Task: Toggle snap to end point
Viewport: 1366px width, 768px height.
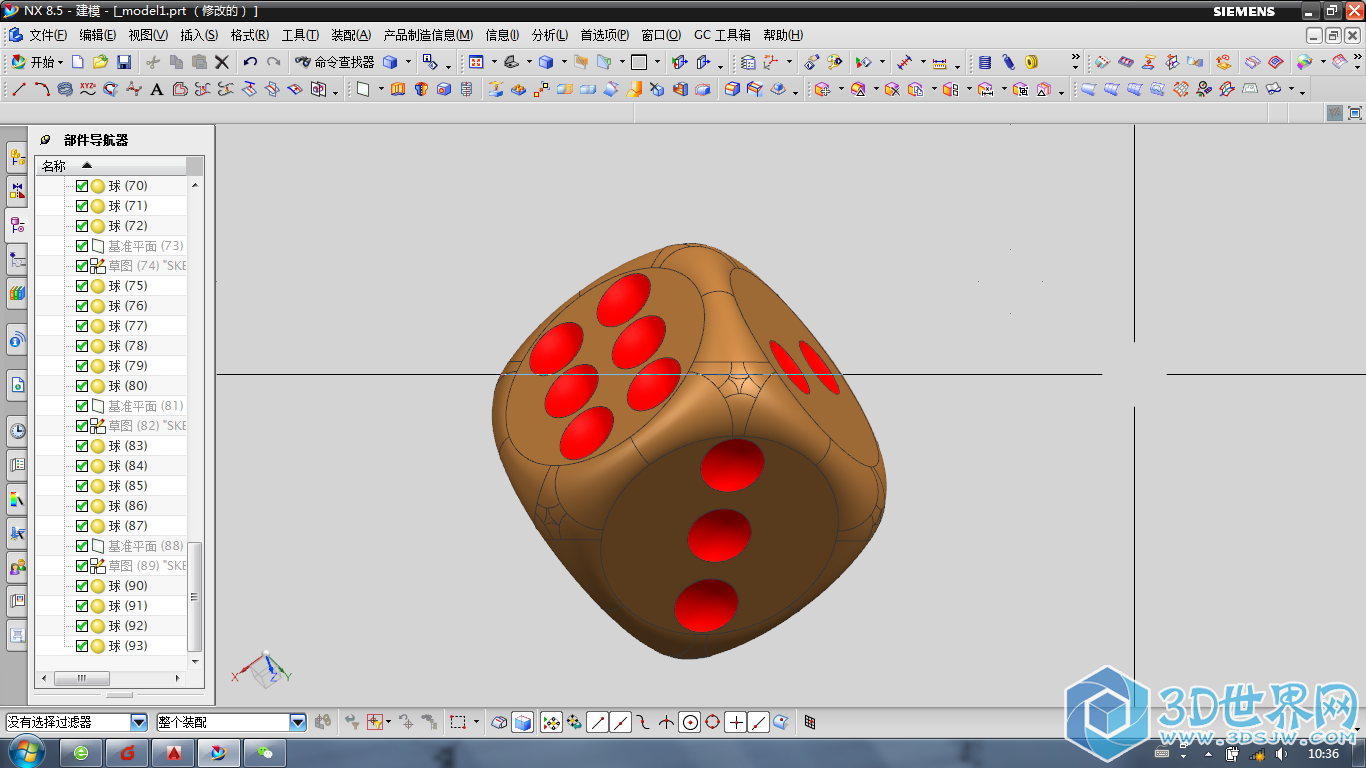Action: click(598, 722)
